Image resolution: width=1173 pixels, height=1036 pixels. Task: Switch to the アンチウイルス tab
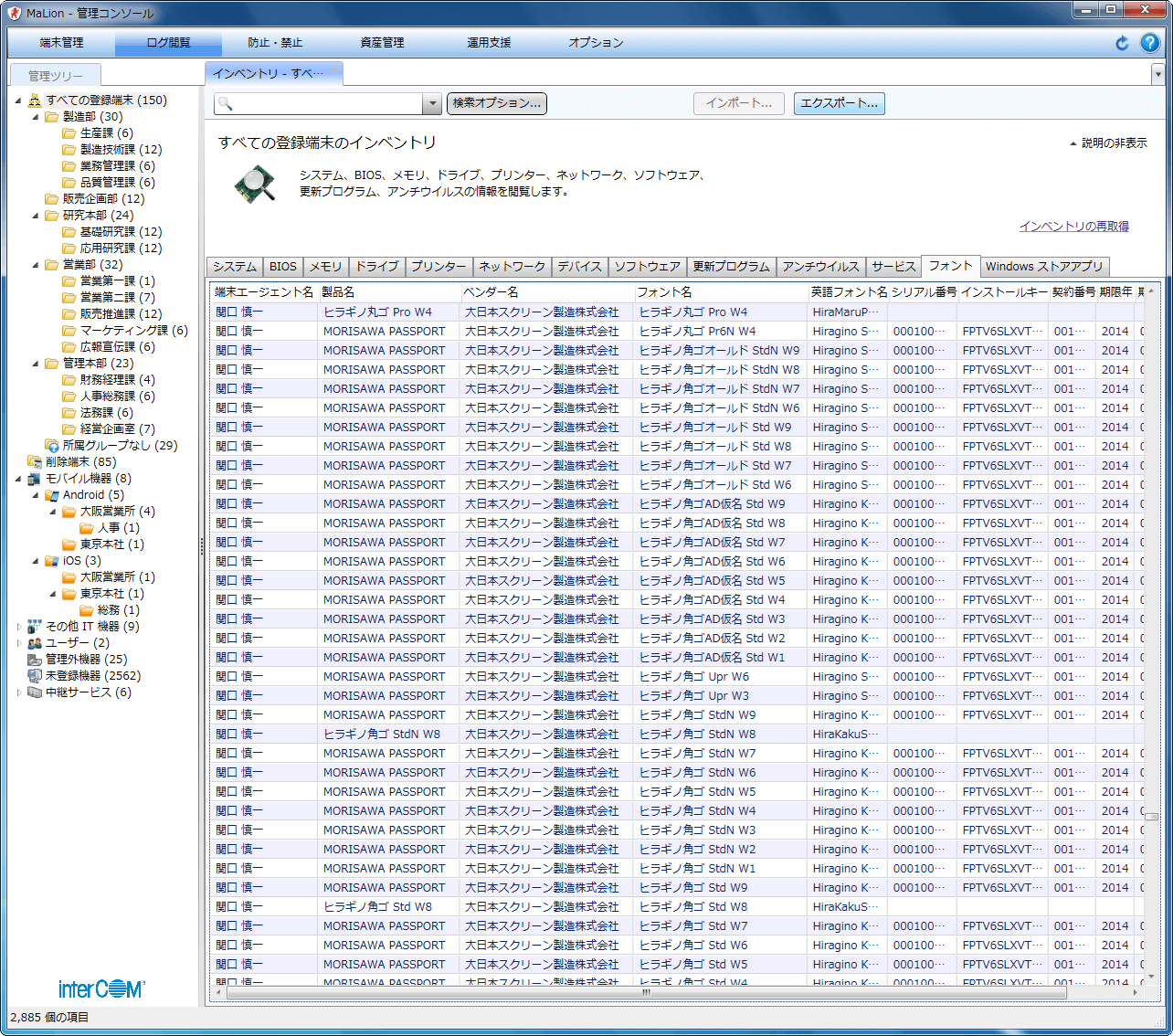820,267
